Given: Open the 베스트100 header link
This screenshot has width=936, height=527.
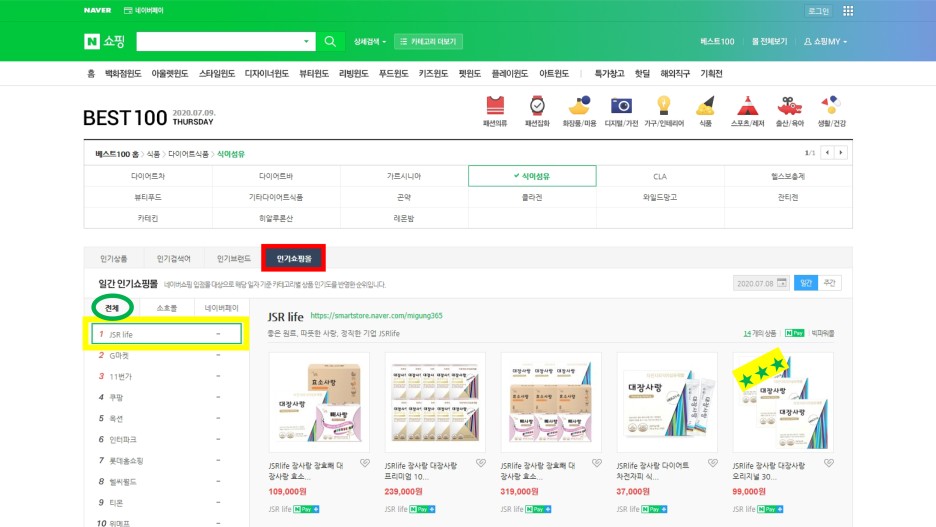Looking at the screenshot, I should 717,41.
